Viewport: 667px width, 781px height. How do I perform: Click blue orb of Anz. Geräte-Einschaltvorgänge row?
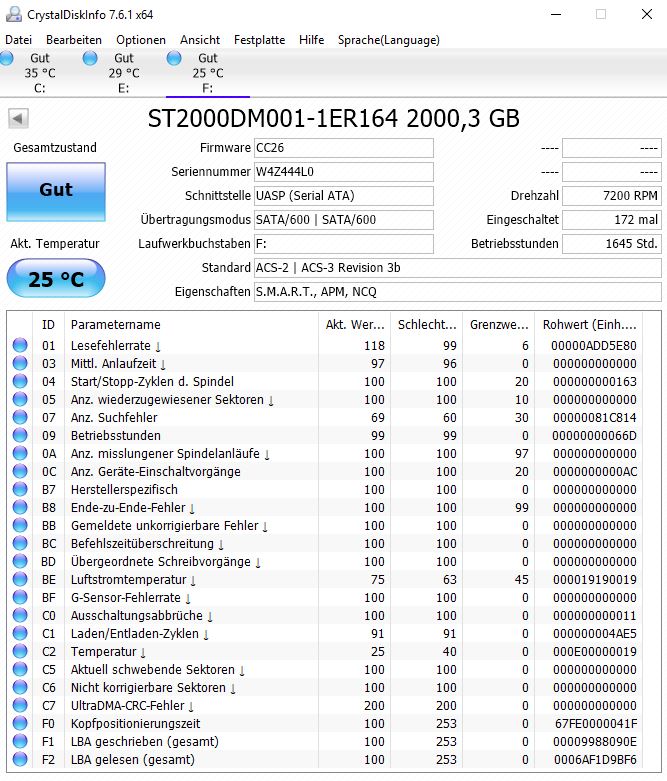(x=20, y=471)
